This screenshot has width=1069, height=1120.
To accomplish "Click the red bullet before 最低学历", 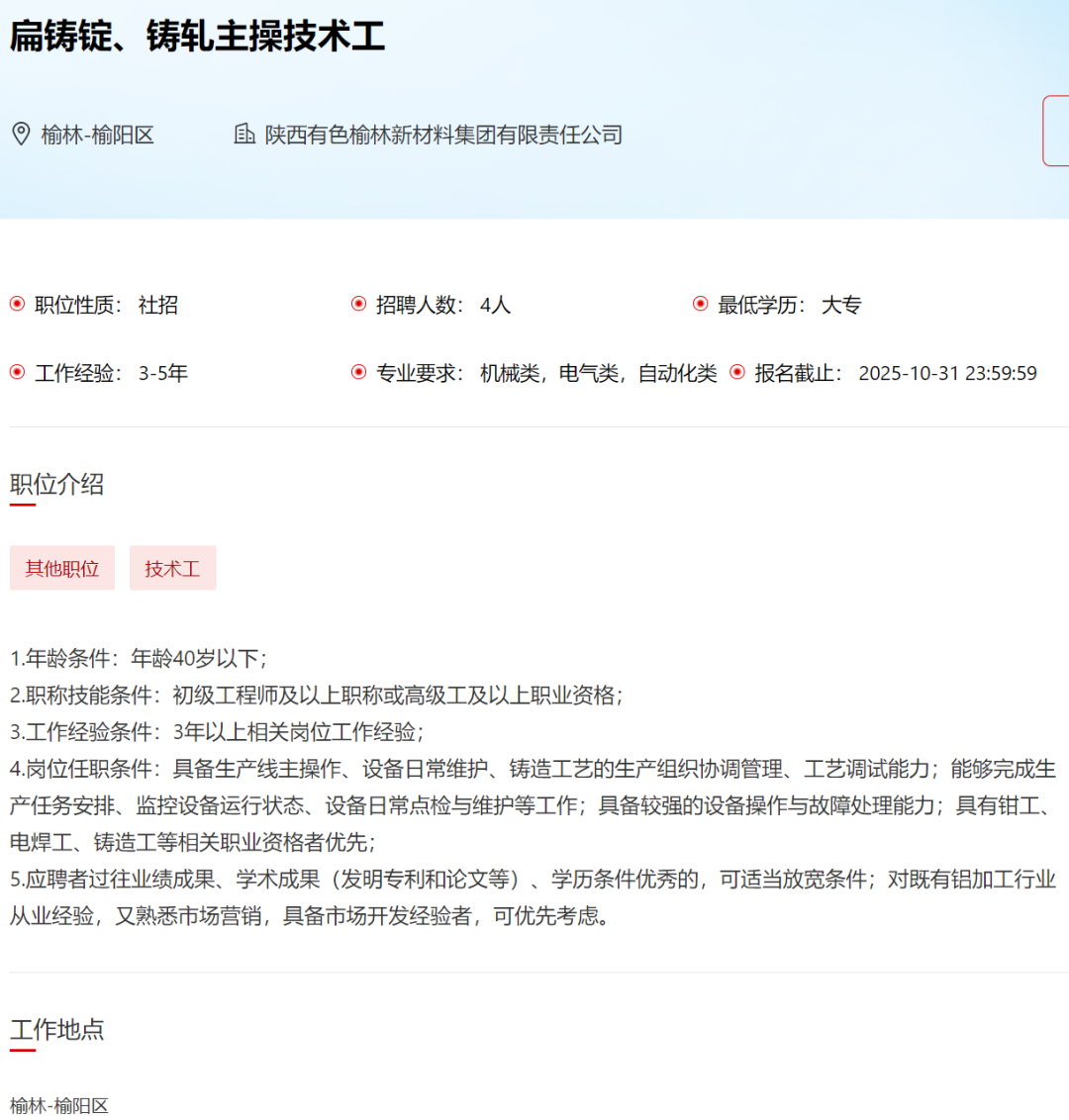I will pyautogui.click(x=701, y=305).
